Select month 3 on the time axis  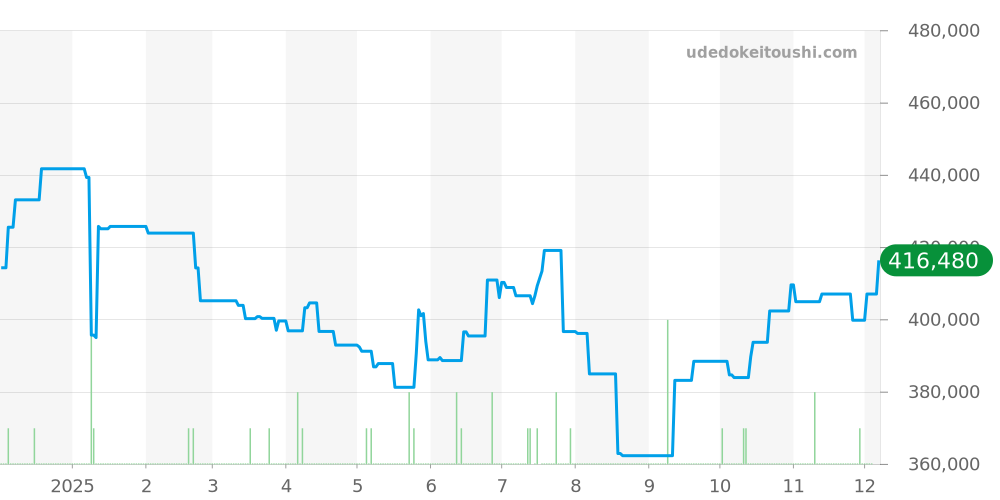(x=213, y=486)
